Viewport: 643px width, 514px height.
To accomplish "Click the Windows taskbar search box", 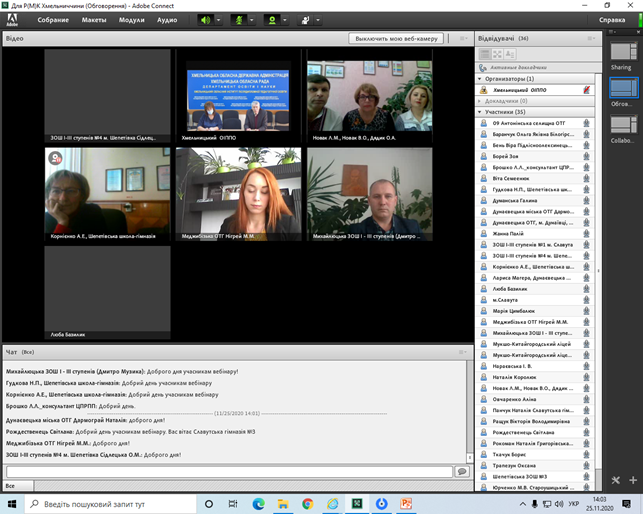I will (x=110, y=504).
